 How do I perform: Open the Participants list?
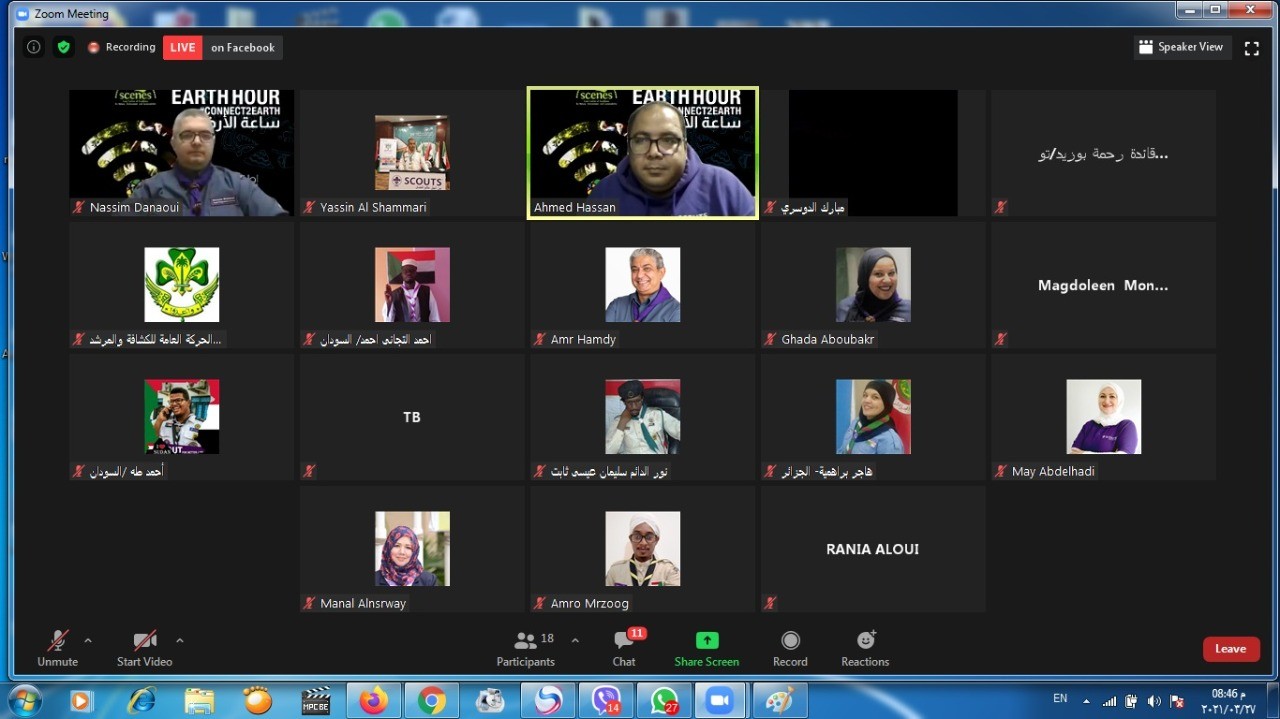[x=525, y=648]
